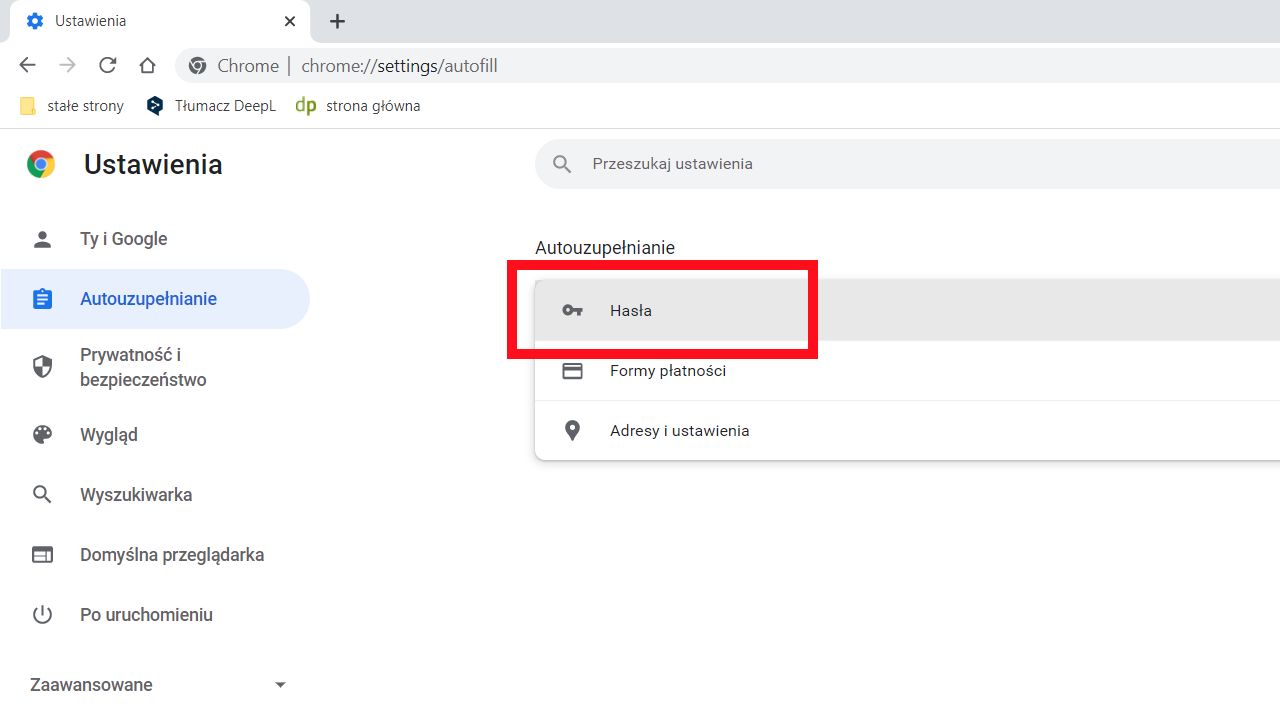The width and height of the screenshot is (1280, 720).
Task: Open the Hasła settings entry
Action: pos(631,310)
